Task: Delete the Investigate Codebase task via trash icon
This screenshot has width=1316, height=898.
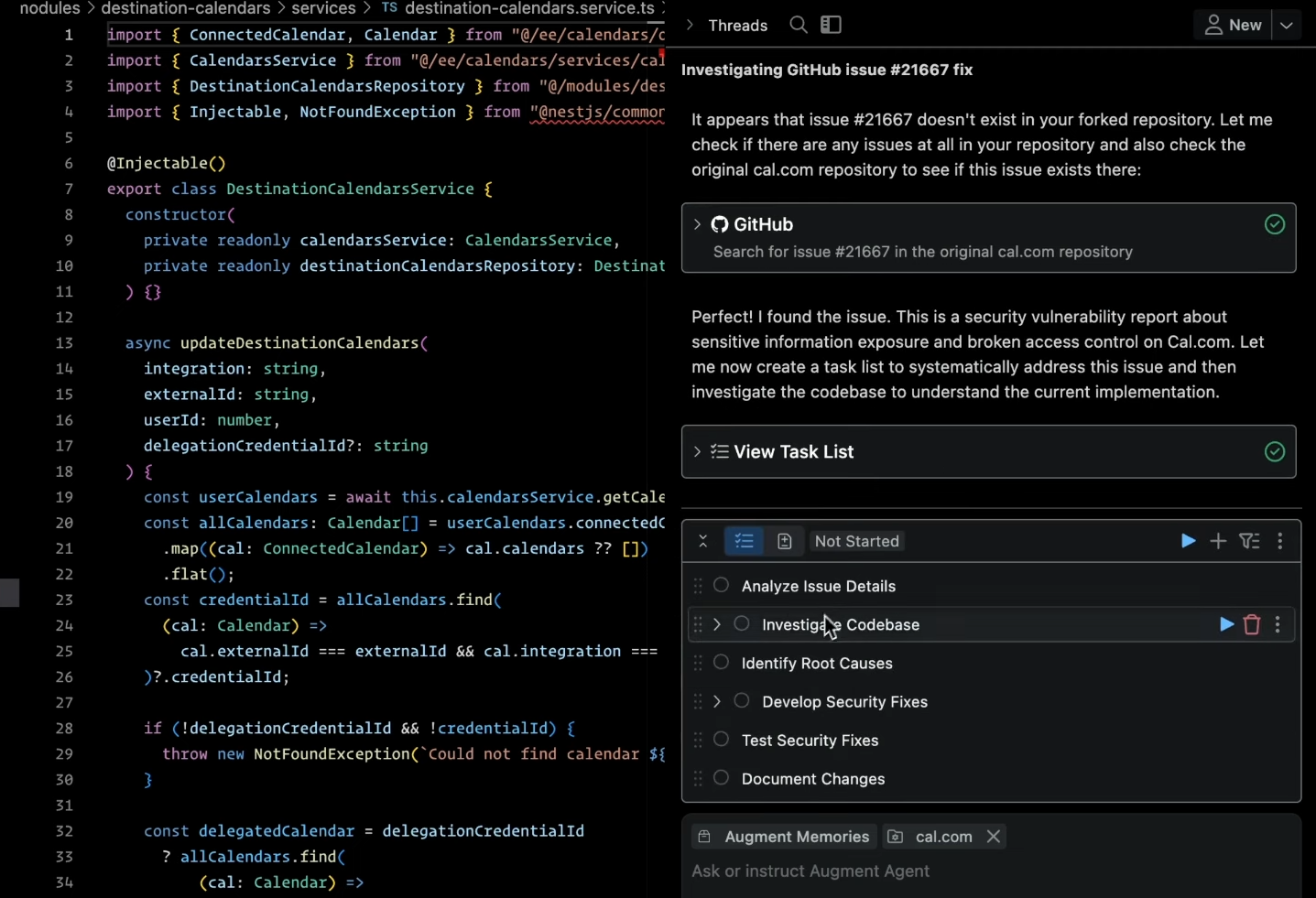Action: click(x=1252, y=624)
